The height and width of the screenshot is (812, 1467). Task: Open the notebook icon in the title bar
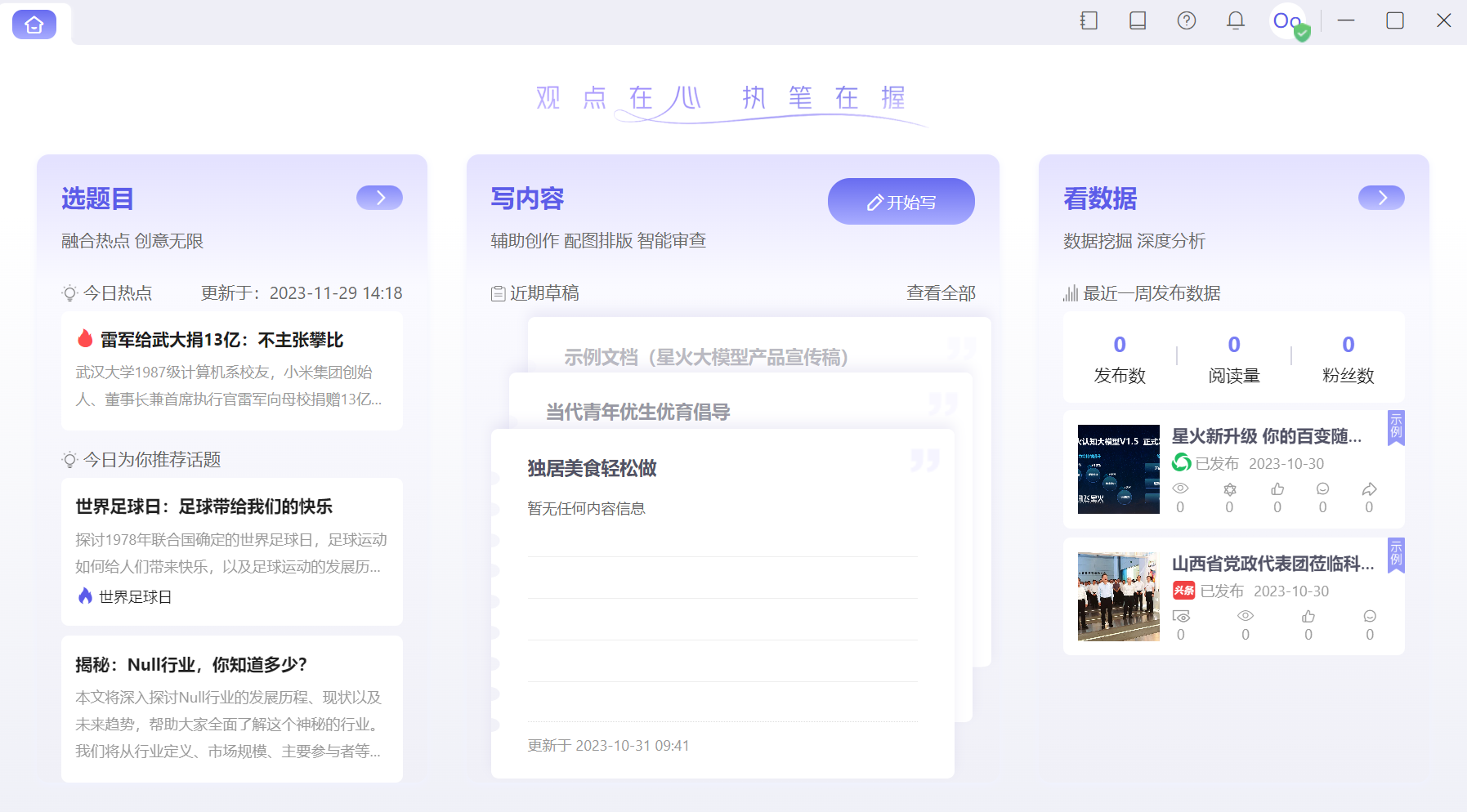tap(1088, 20)
